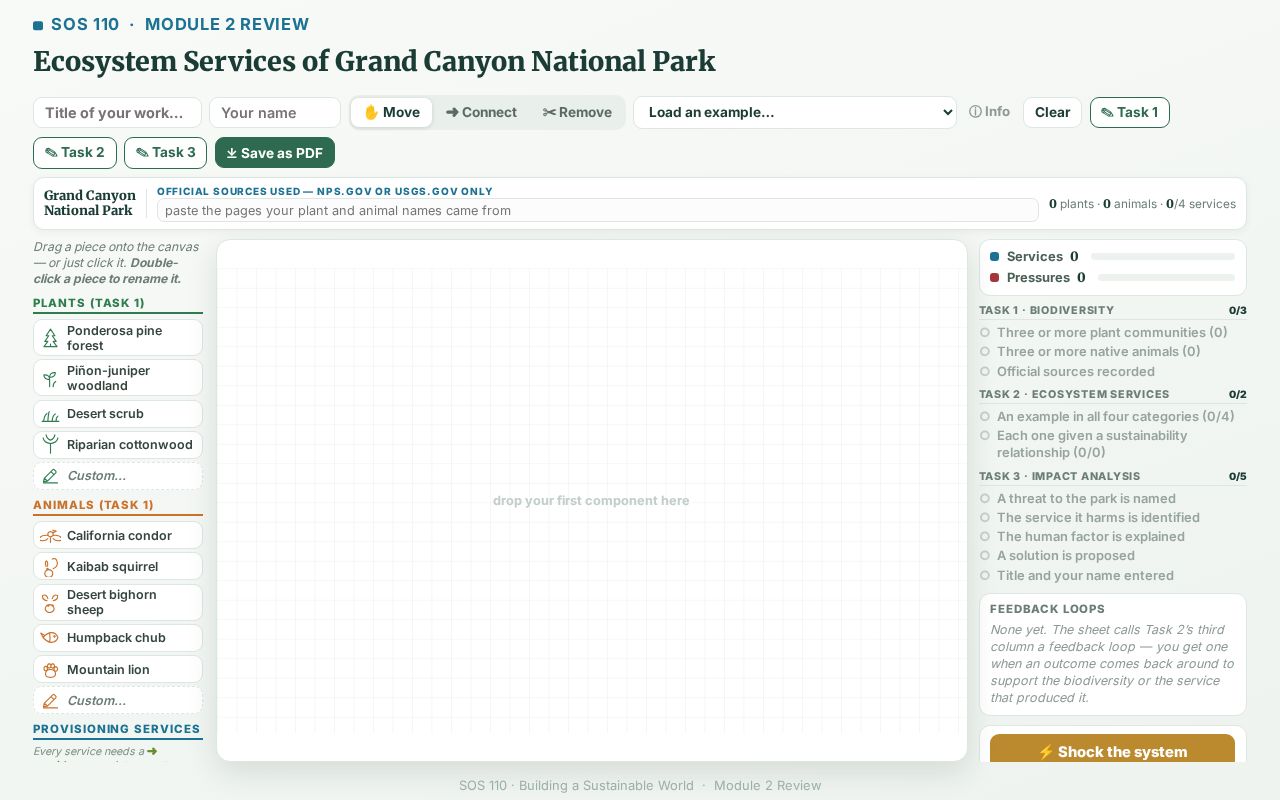The image size is (1280, 800).
Task: Click 'A threat to the park is named'
Action: [1112, 499]
